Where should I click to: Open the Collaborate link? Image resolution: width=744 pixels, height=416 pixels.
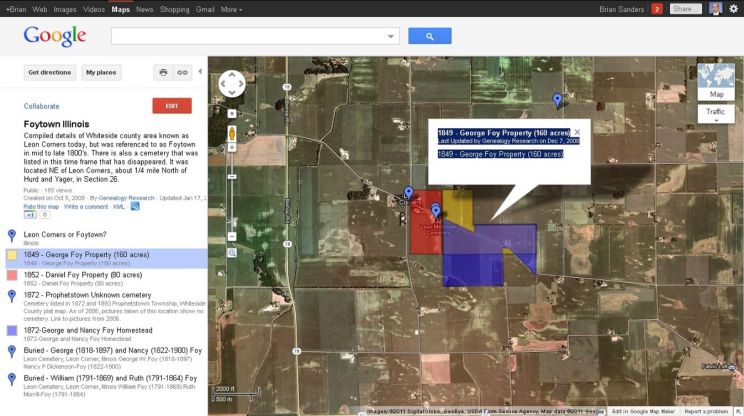point(41,106)
